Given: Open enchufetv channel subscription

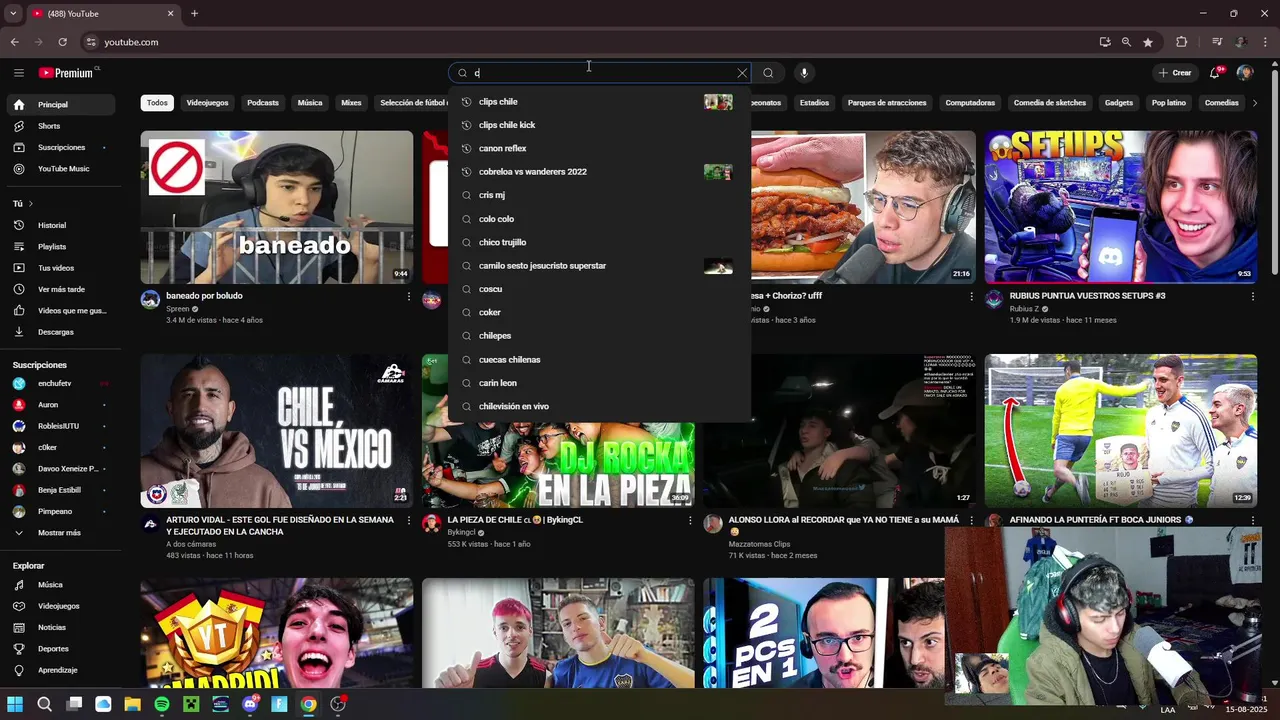Looking at the screenshot, I should click(x=60, y=383).
